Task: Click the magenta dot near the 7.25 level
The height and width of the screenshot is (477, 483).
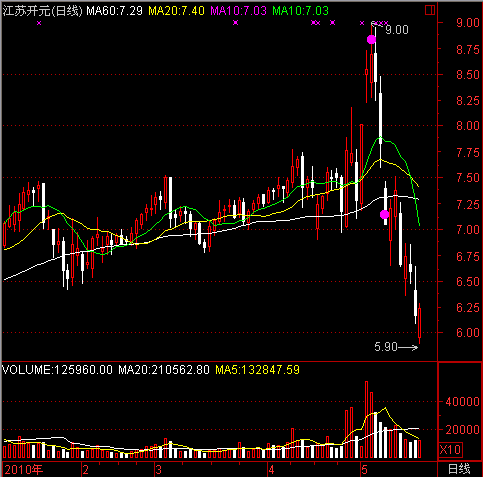Action: click(384, 214)
